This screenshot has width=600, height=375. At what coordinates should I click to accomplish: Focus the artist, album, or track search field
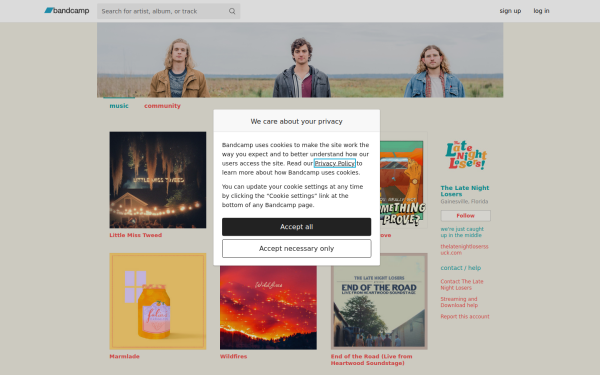pyautogui.click(x=168, y=11)
